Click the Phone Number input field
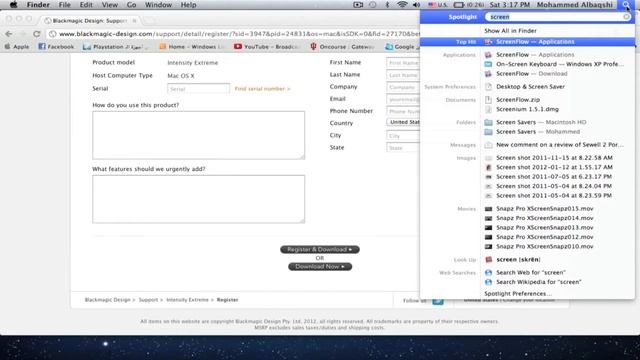The image size is (640, 360). [403, 111]
